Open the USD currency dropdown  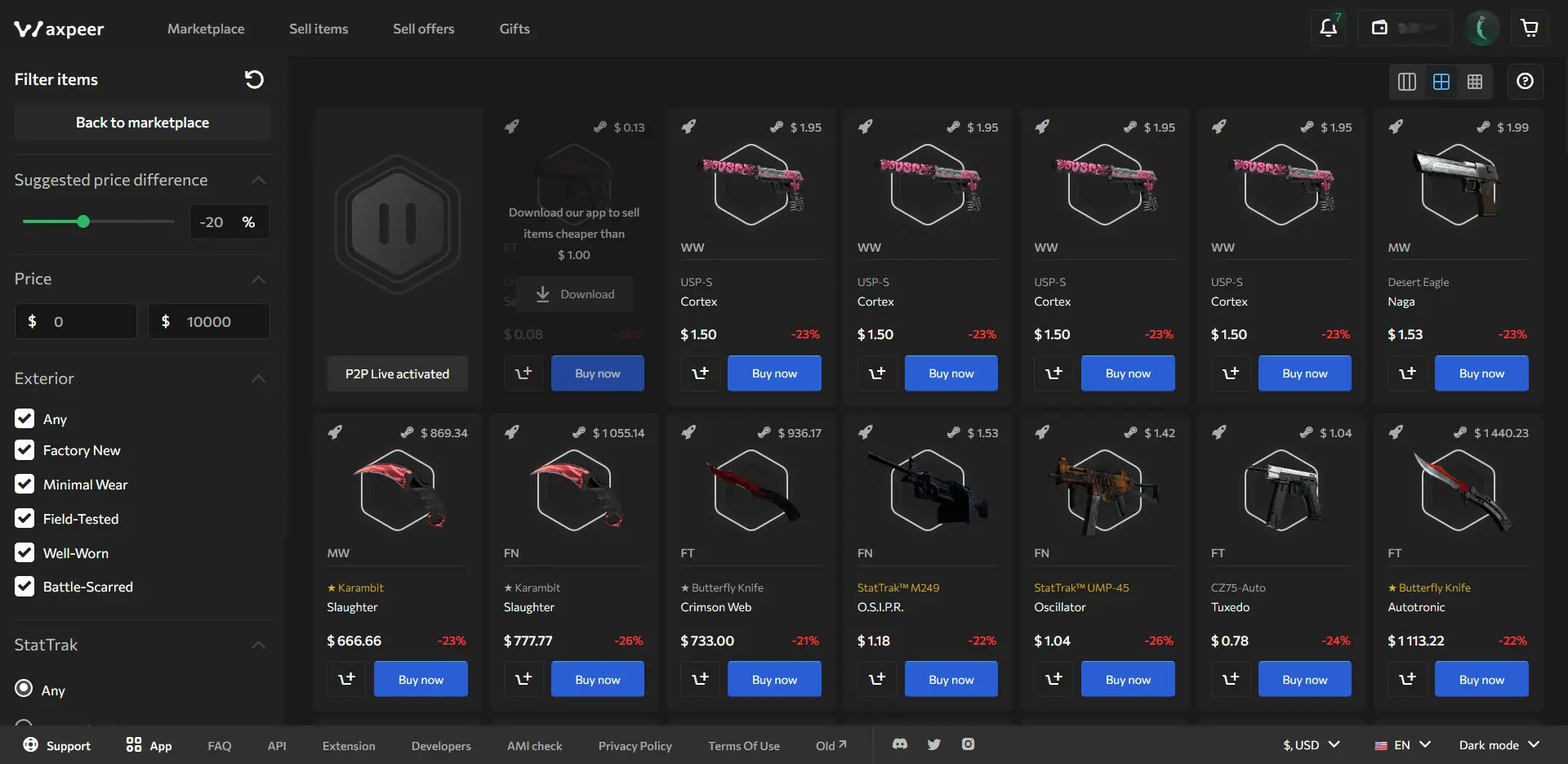(1312, 745)
